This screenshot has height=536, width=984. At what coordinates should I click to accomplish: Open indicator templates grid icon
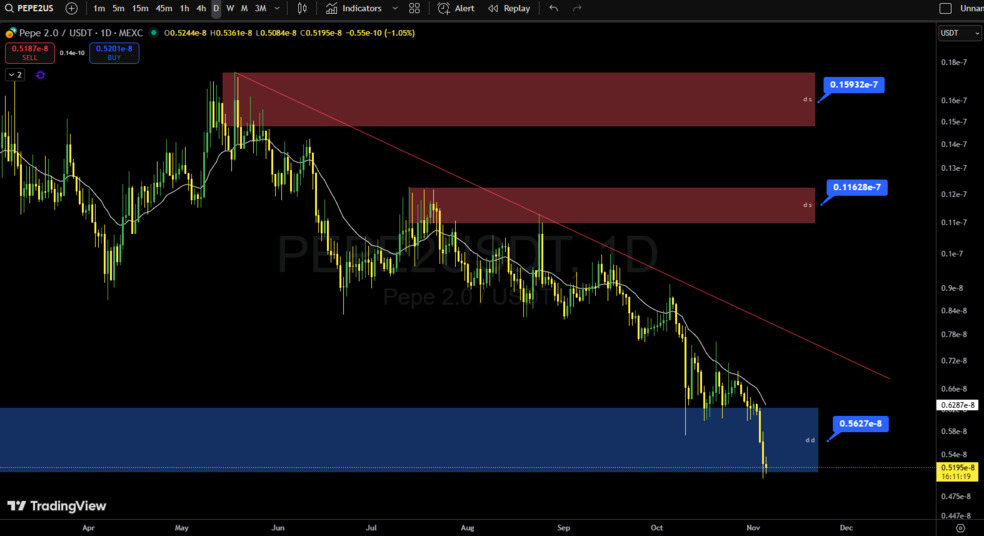[x=414, y=8]
